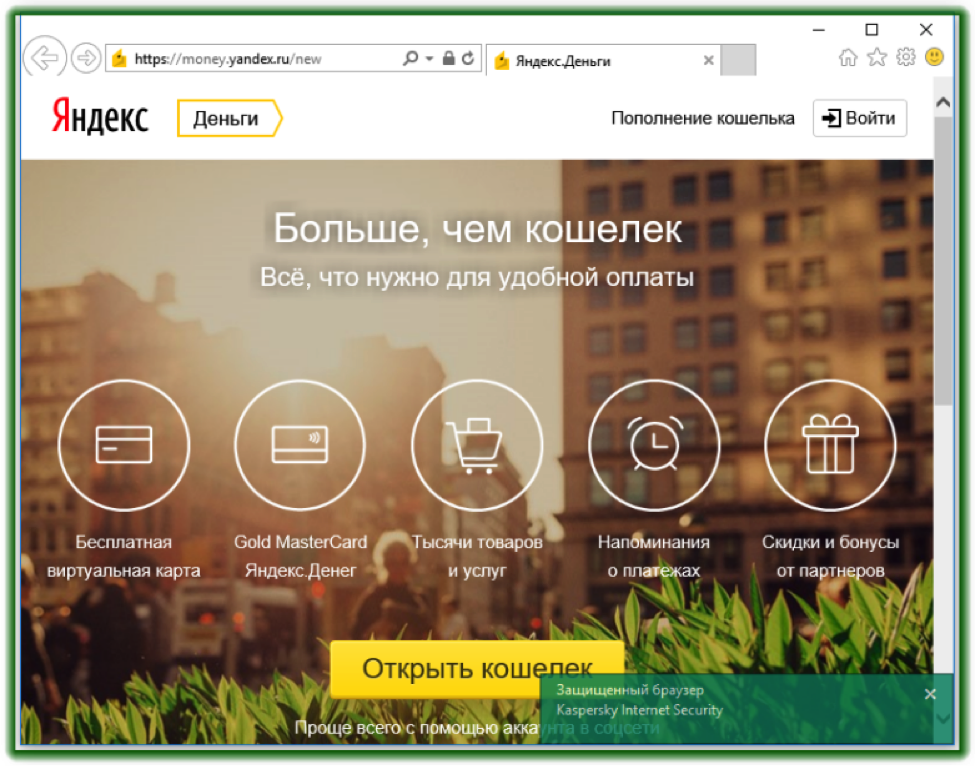
Task: Close the browser window
Action: pyautogui.click(x=926, y=30)
